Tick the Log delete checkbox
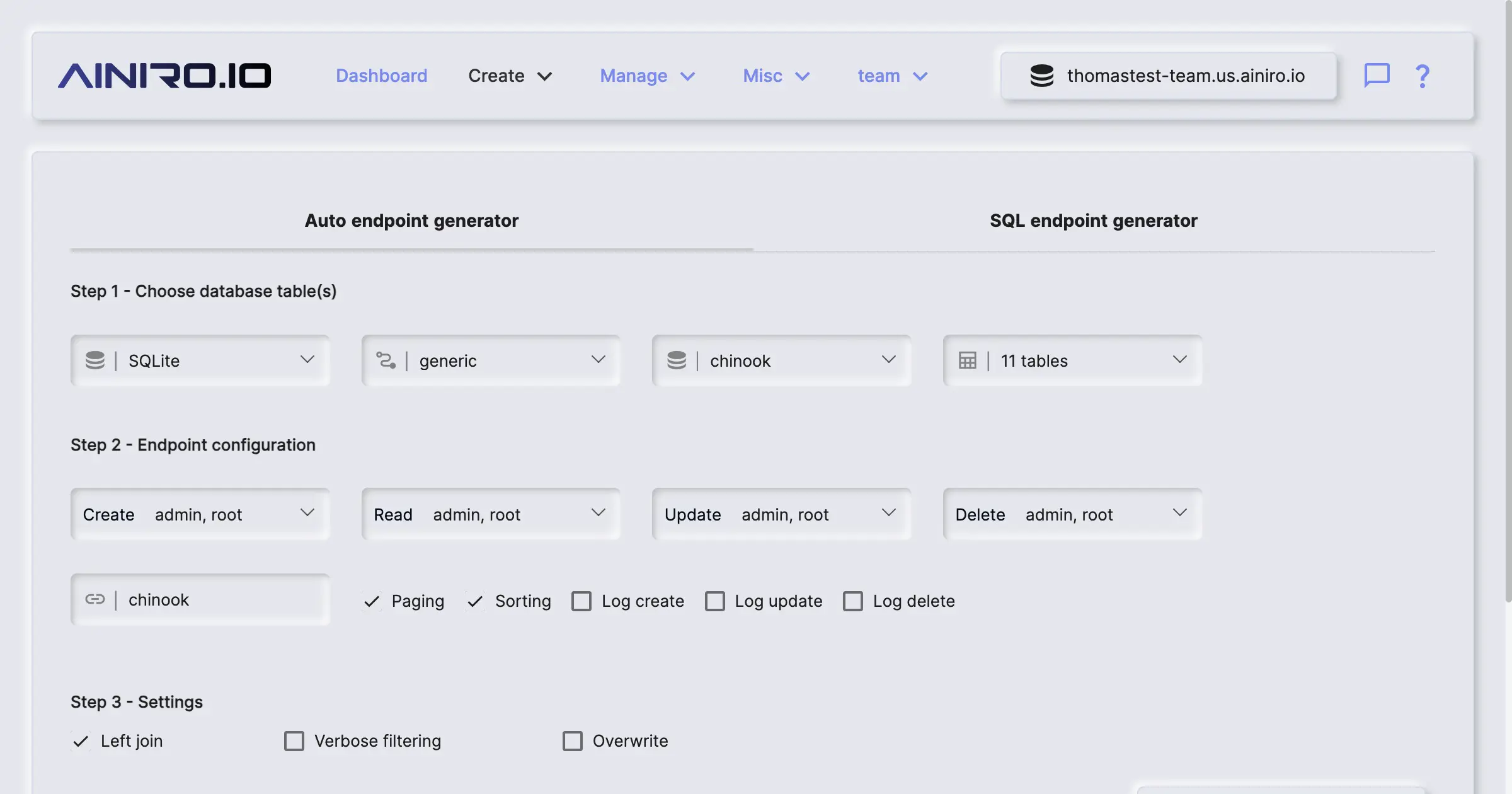 click(853, 601)
